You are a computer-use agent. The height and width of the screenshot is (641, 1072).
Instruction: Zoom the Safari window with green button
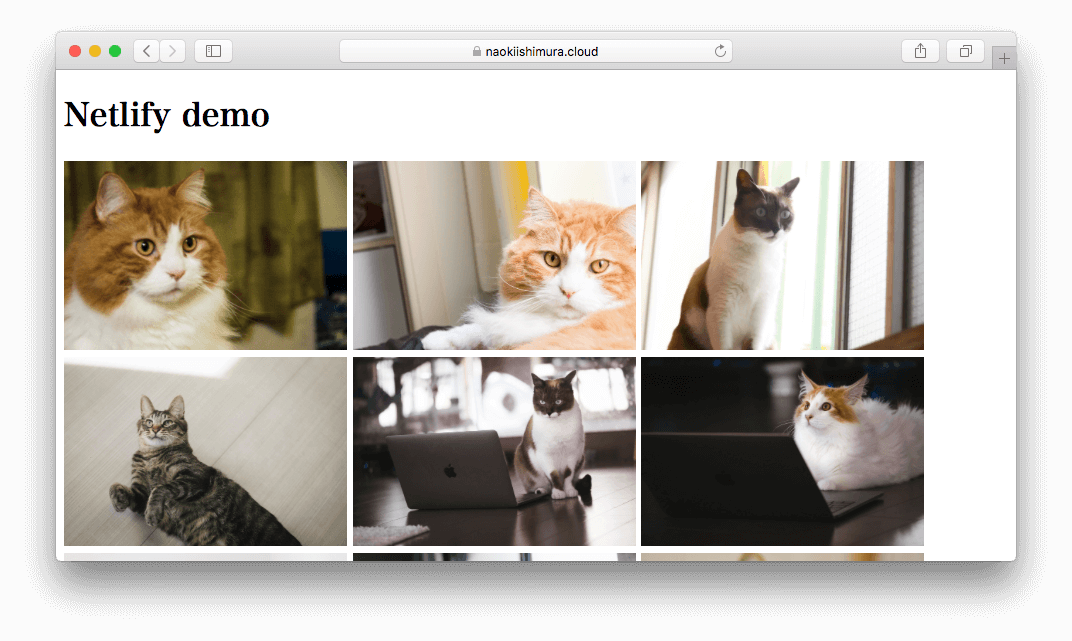115,51
